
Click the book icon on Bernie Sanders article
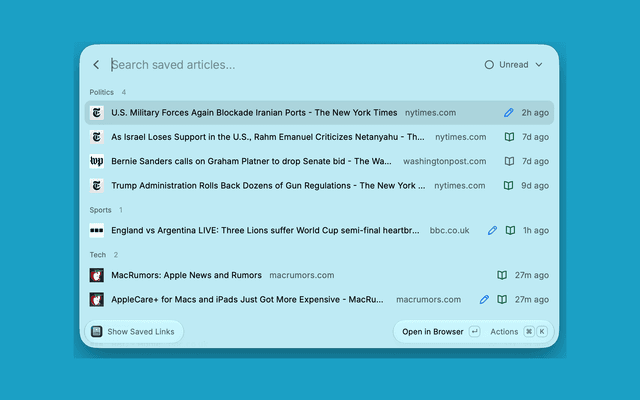click(x=509, y=161)
